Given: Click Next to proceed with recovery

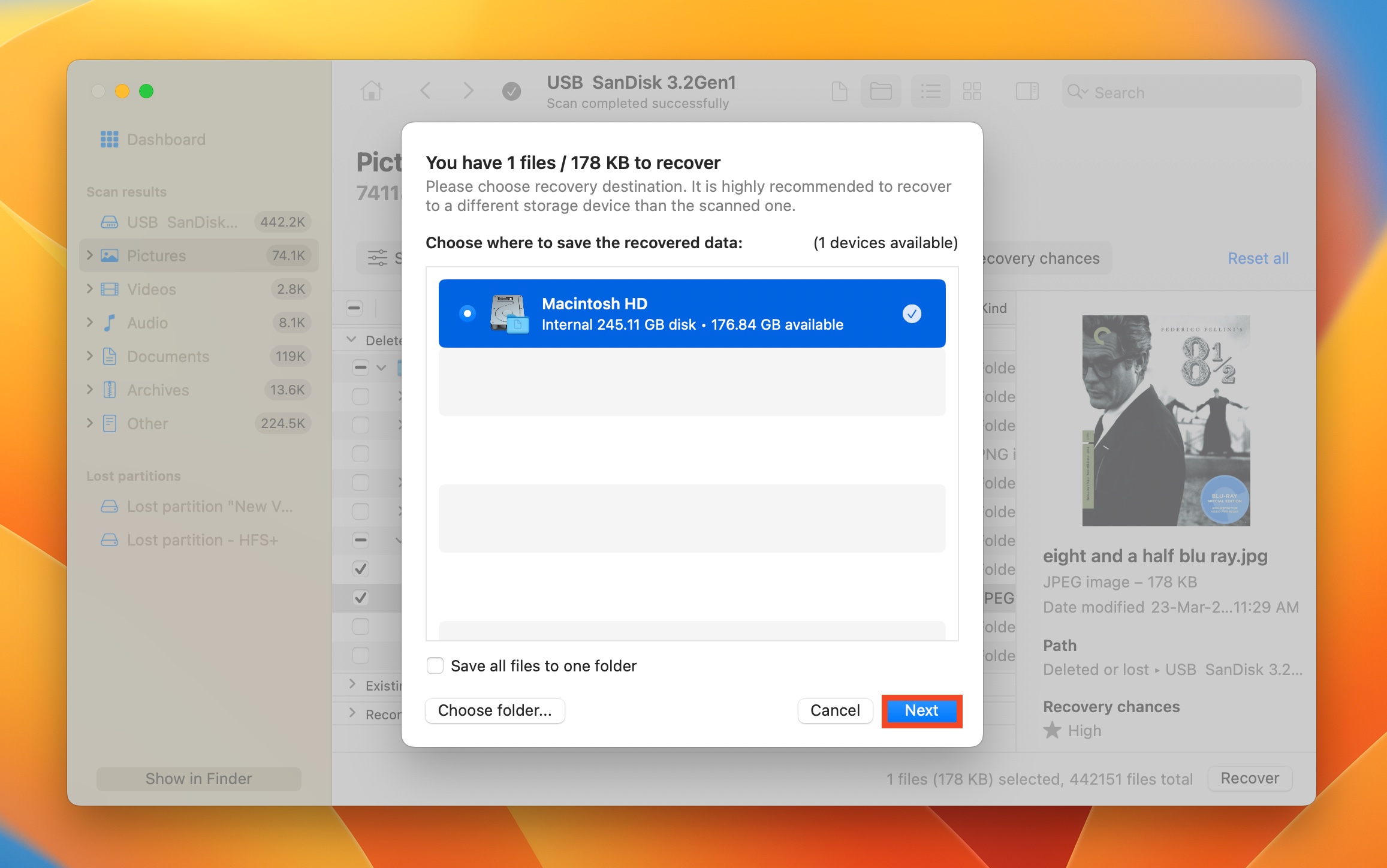Looking at the screenshot, I should pyautogui.click(x=921, y=710).
